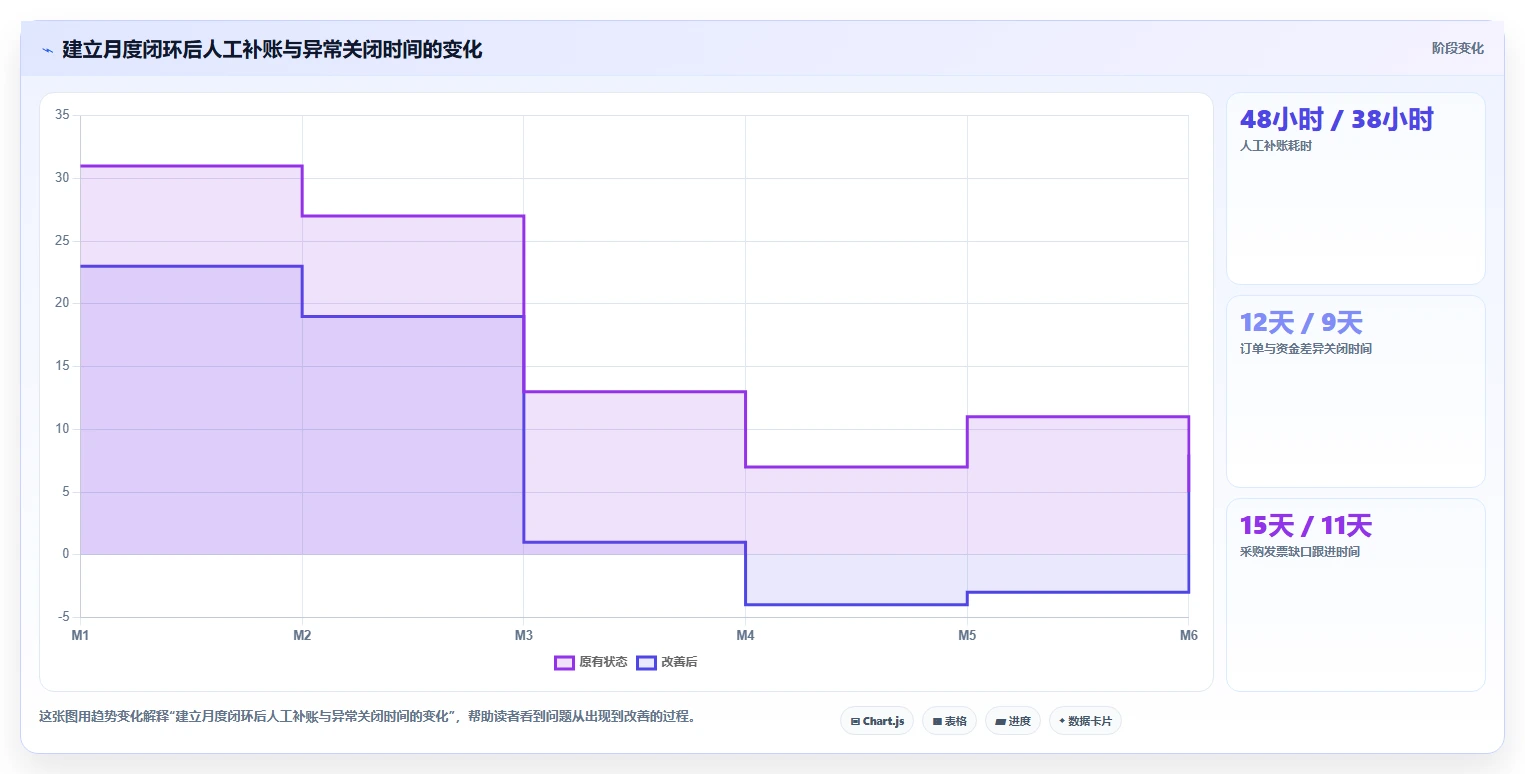The width and height of the screenshot is (1525, 774).
Task: Click the 采购发票缺口跟进时间 card caption
Action: 1299,552
